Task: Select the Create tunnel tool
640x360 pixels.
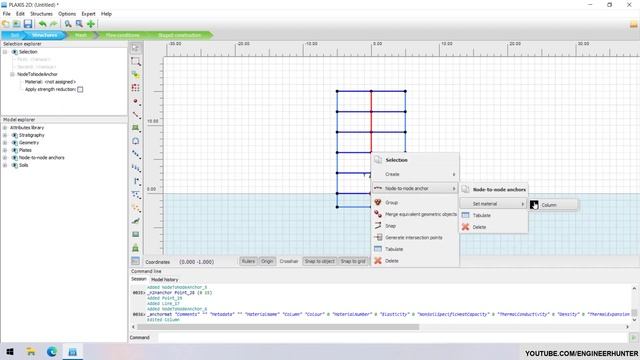Action: (136, 141)
